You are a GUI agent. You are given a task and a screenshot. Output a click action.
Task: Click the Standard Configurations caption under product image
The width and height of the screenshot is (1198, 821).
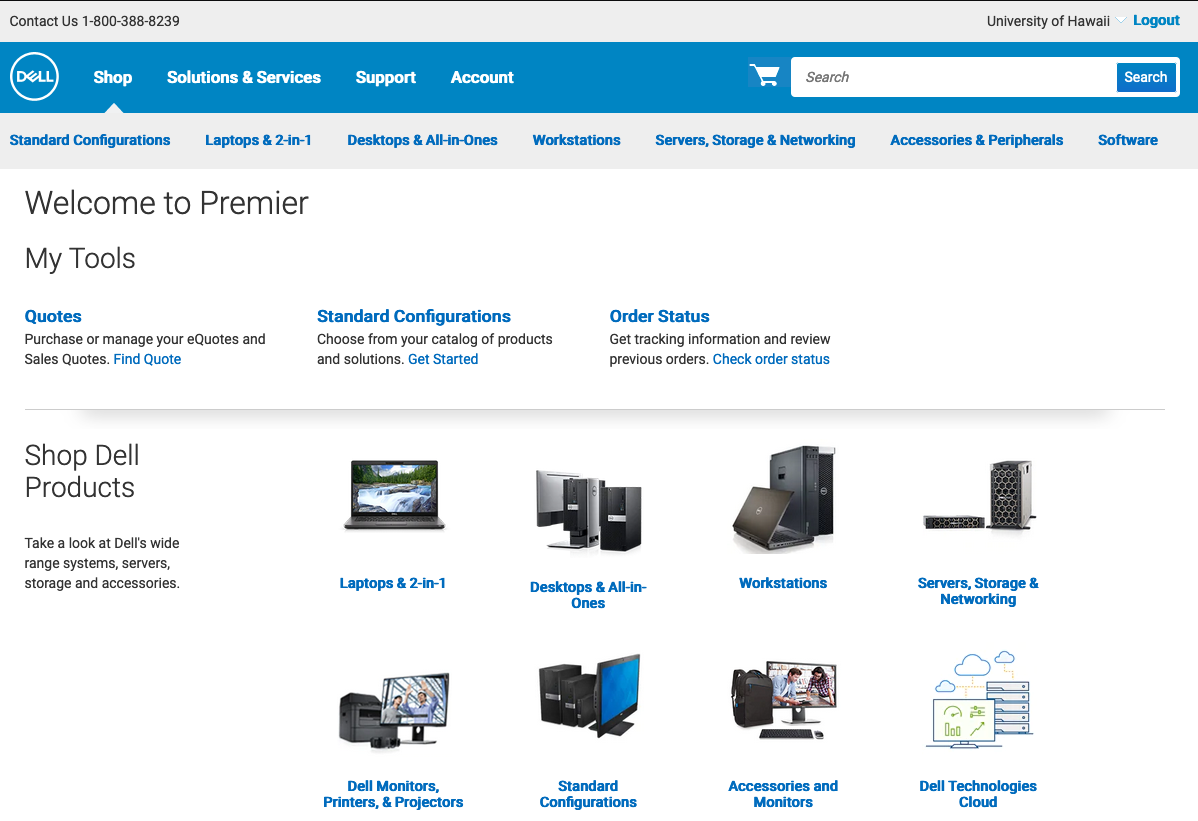tap(588, 794)
